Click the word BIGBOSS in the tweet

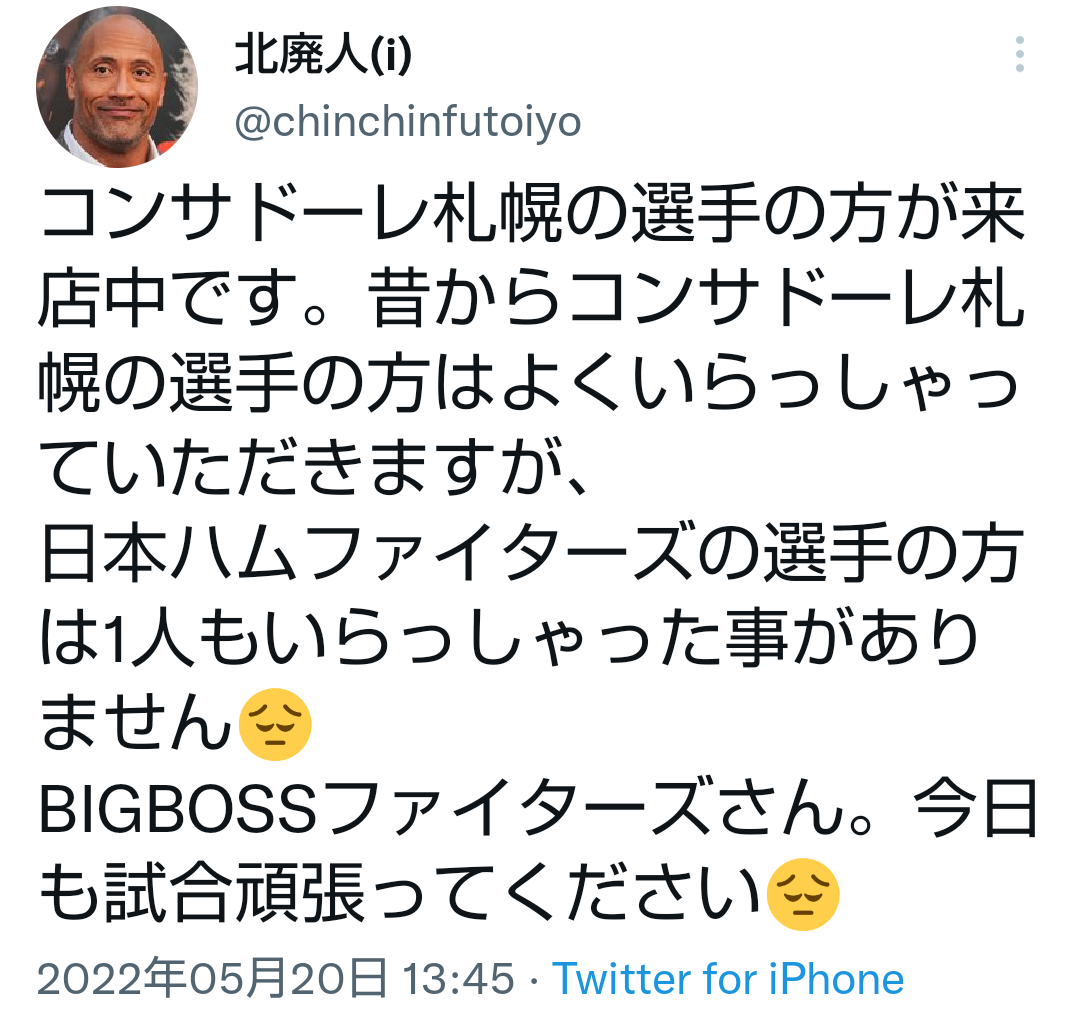179,809
